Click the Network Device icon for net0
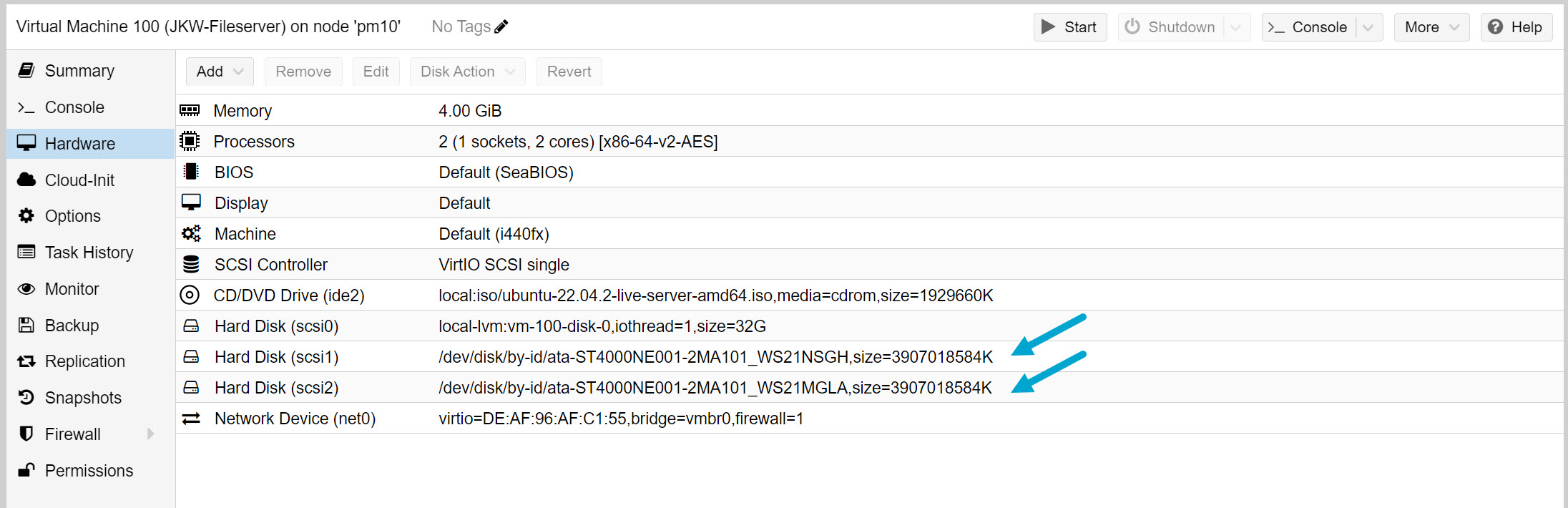 pos(190,418)
